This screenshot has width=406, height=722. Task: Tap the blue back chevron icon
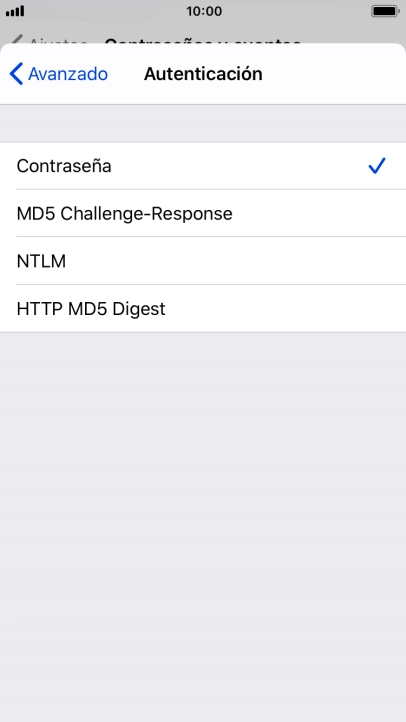coord(16,74)
